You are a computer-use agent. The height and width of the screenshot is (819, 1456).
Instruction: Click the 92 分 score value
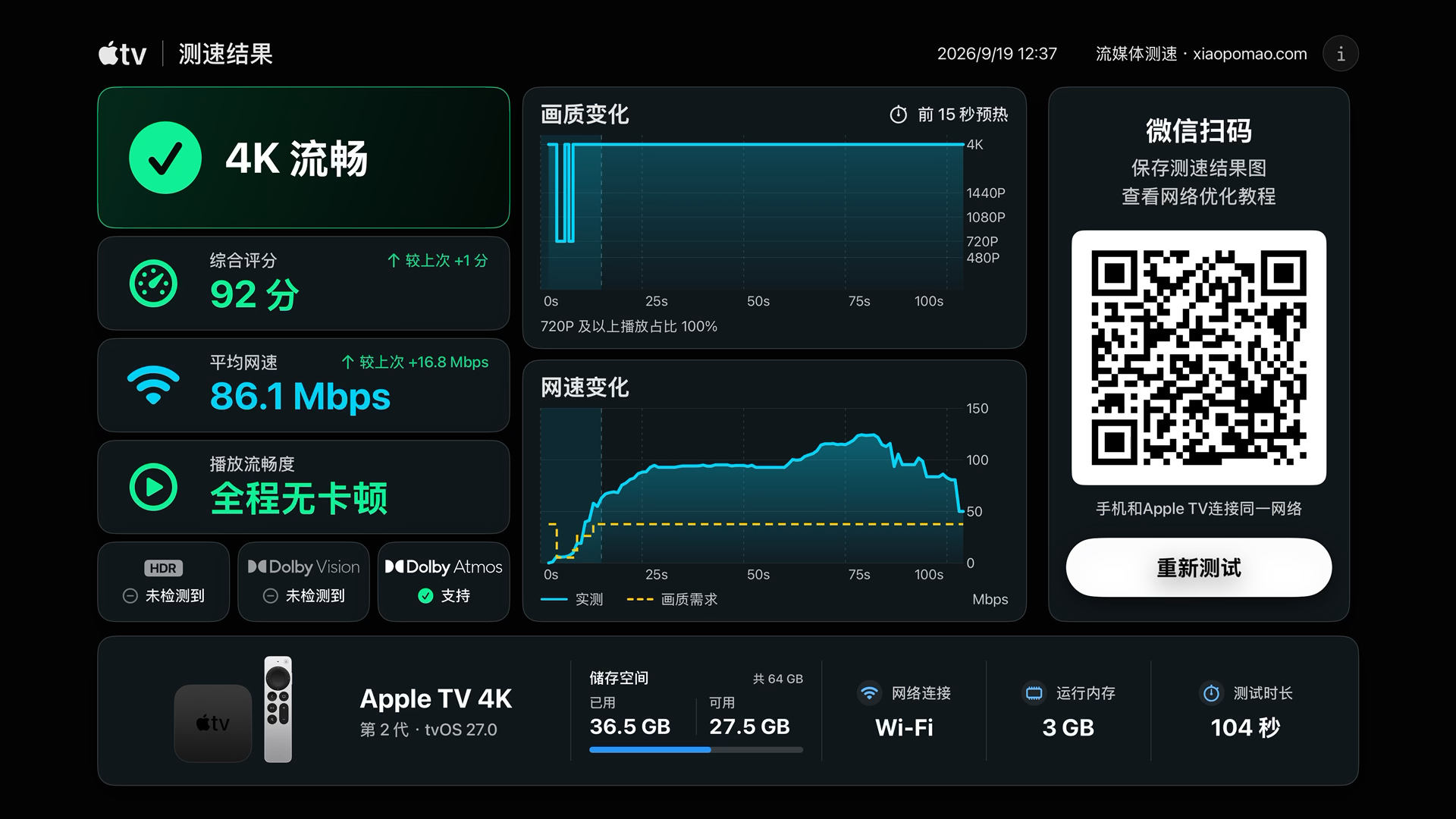255,294
